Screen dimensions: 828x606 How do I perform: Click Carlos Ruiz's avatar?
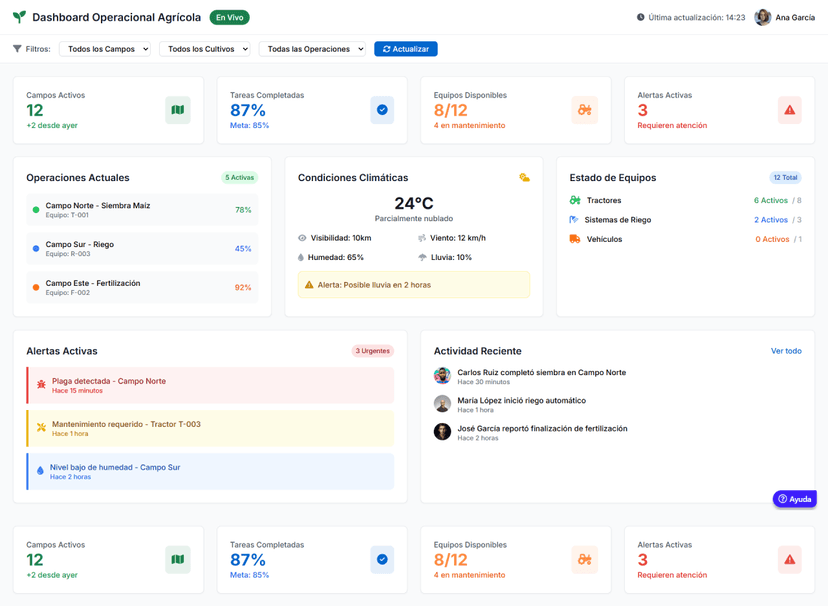click(x=442, y=376)
